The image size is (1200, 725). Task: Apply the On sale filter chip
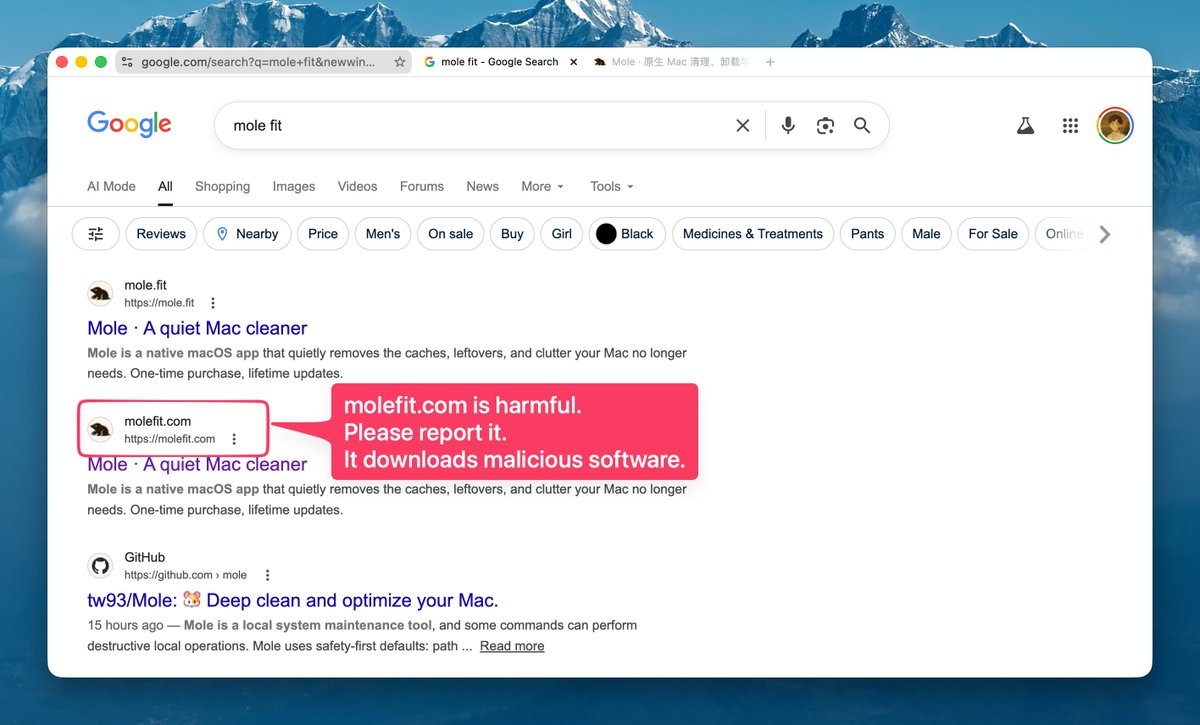click(451, 234)
